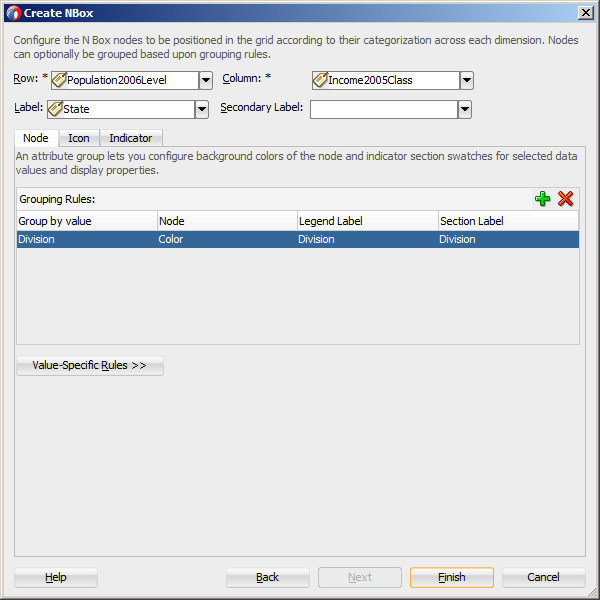This screenshot has height=600, width=600.
Task: Click the Help button
Action: [56, 577]
